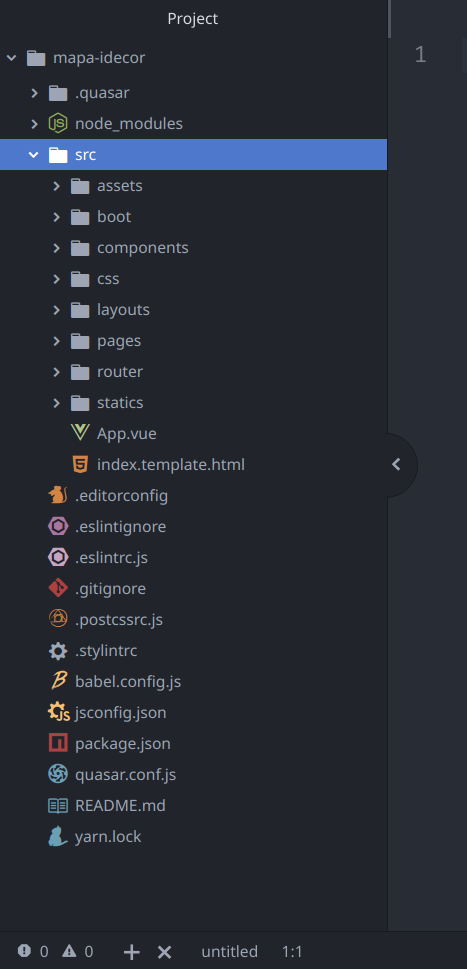The height and width of the screenshot is (969, 467).
Task: Open the README.md file
Action: click(120, 805)
